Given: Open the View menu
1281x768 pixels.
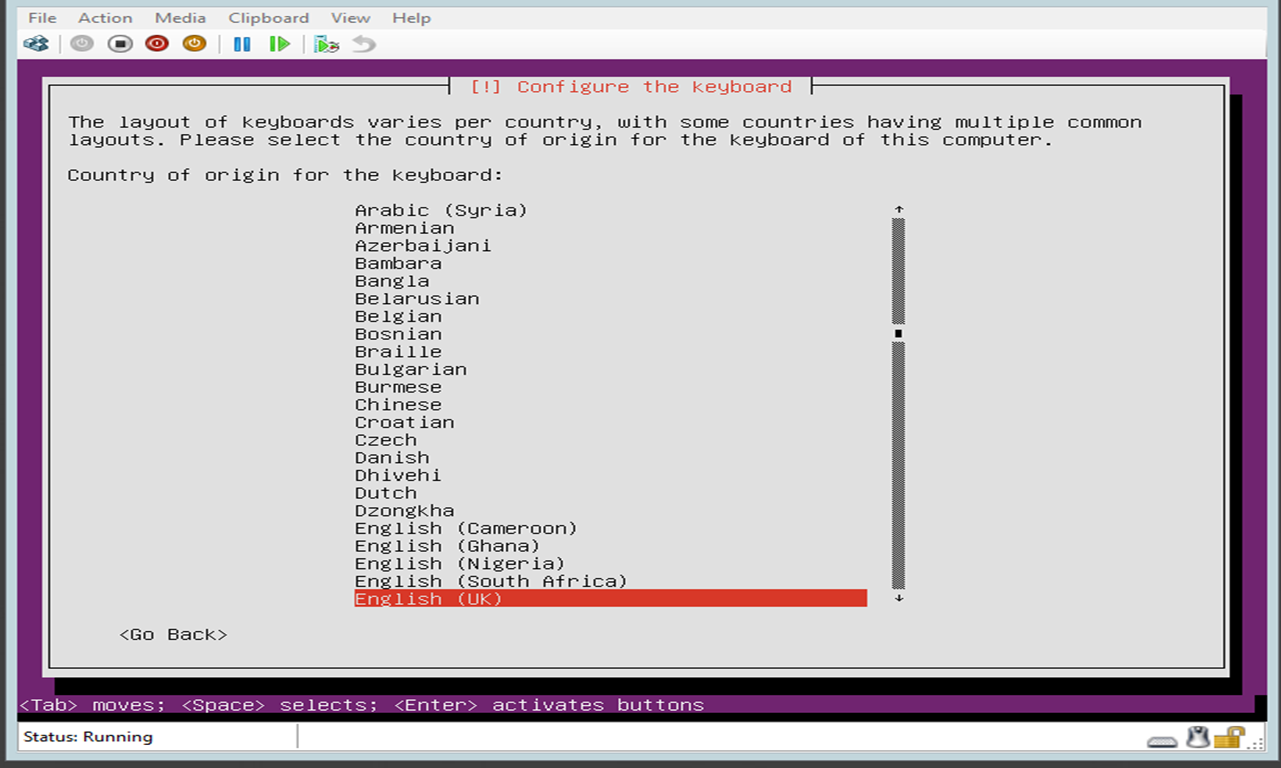Looking at the screenshot, I should pyautogui.click(x=350, y=18).
